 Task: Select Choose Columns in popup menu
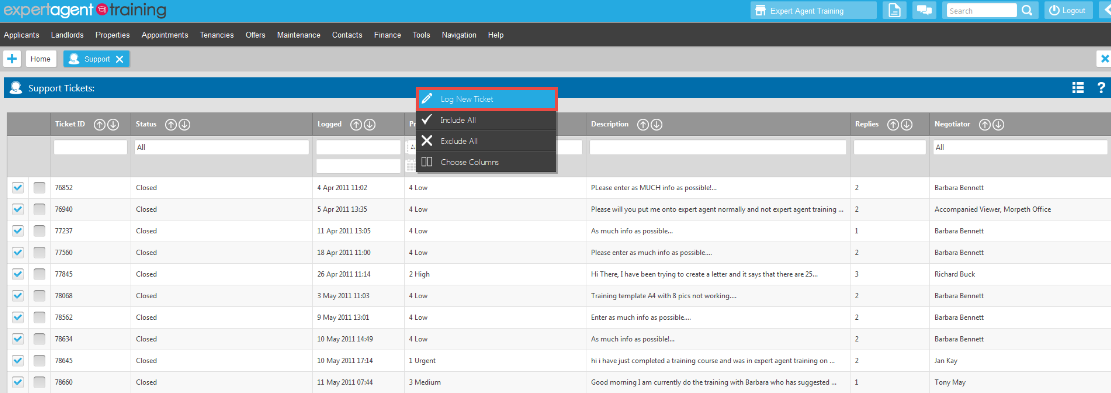487,162
